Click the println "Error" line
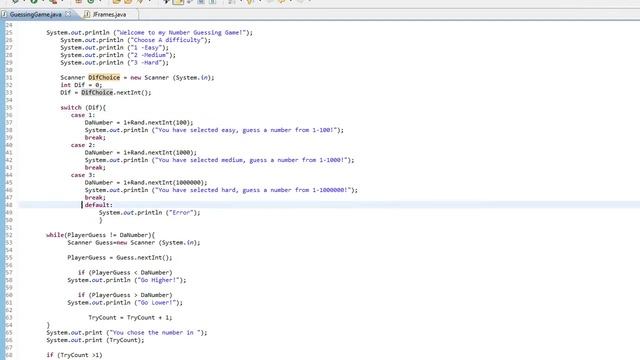This screenshot has width=640, height=360. pos(149,212)
